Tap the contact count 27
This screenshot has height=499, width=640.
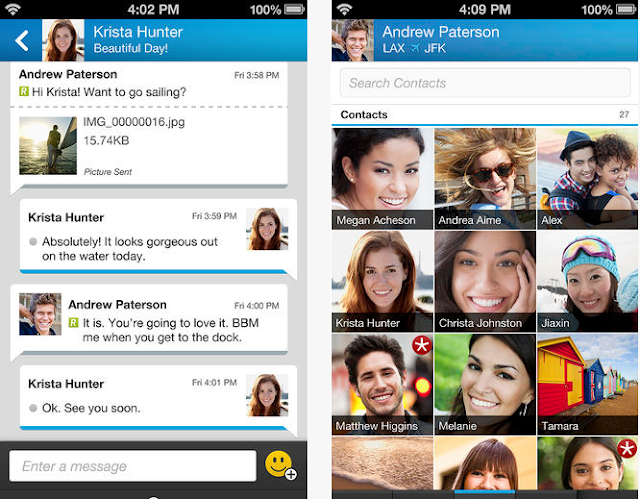click(x=624, y=115)
